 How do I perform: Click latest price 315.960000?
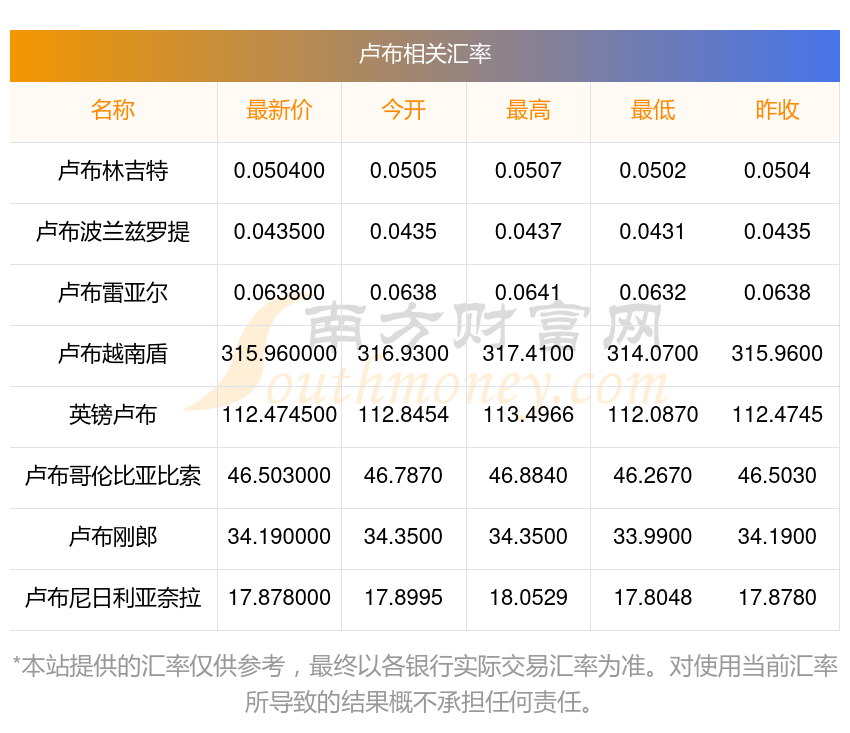click(279, 354)
